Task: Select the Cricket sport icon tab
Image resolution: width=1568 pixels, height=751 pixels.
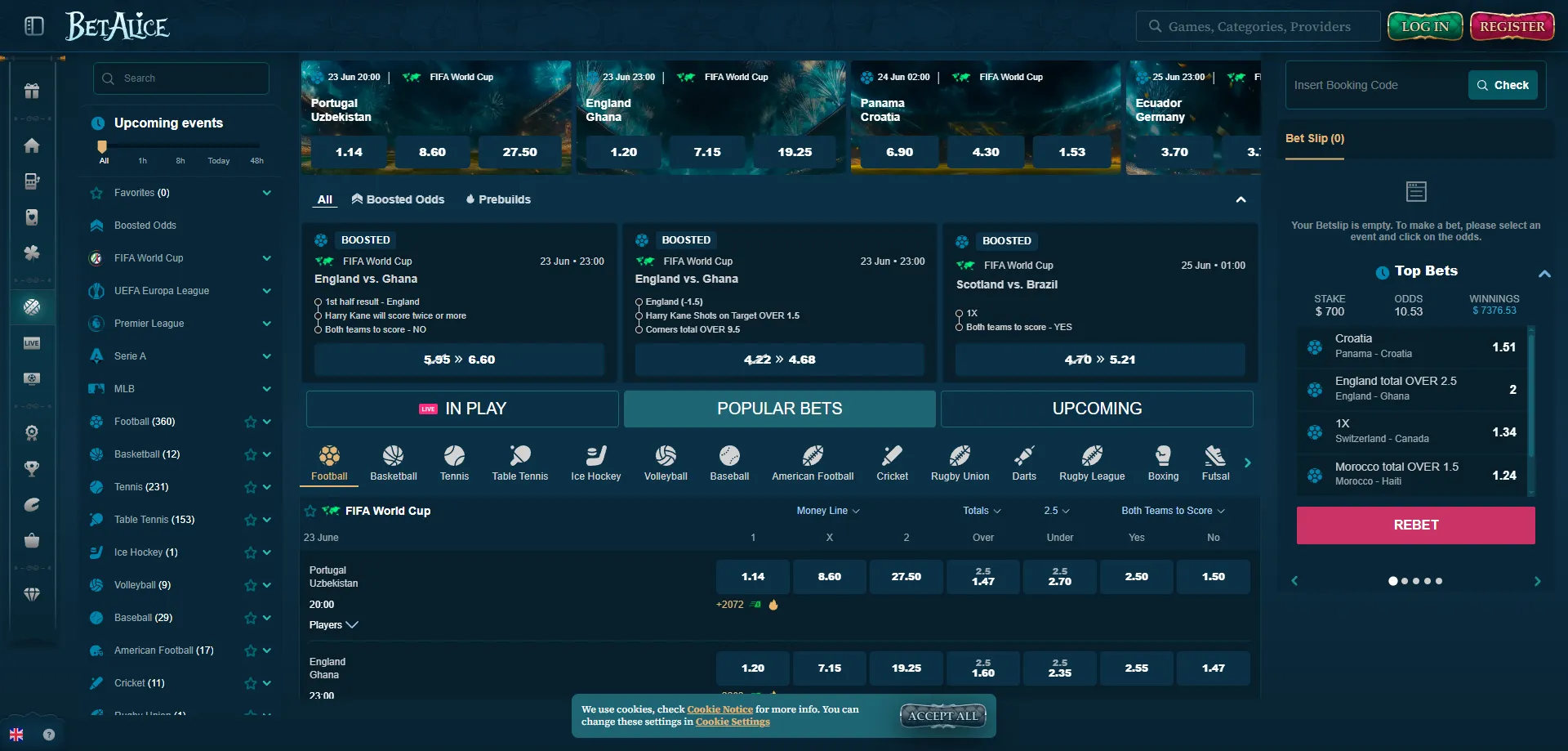Action: coord(892,463)
